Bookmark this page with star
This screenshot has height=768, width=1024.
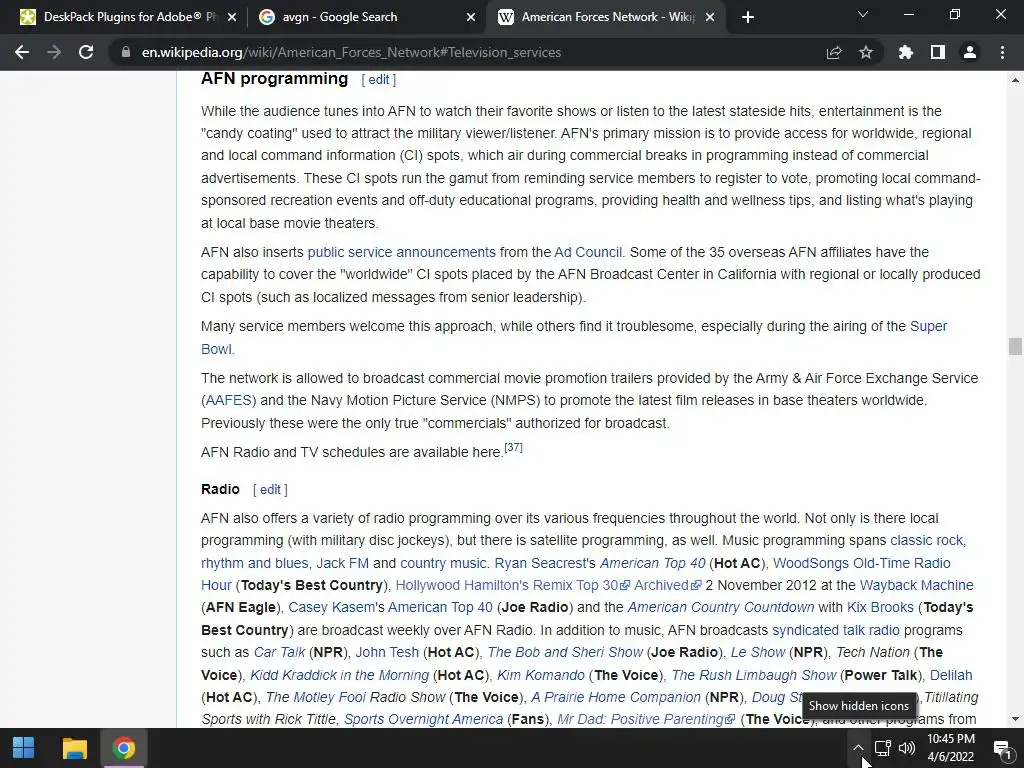pos(865,52)
